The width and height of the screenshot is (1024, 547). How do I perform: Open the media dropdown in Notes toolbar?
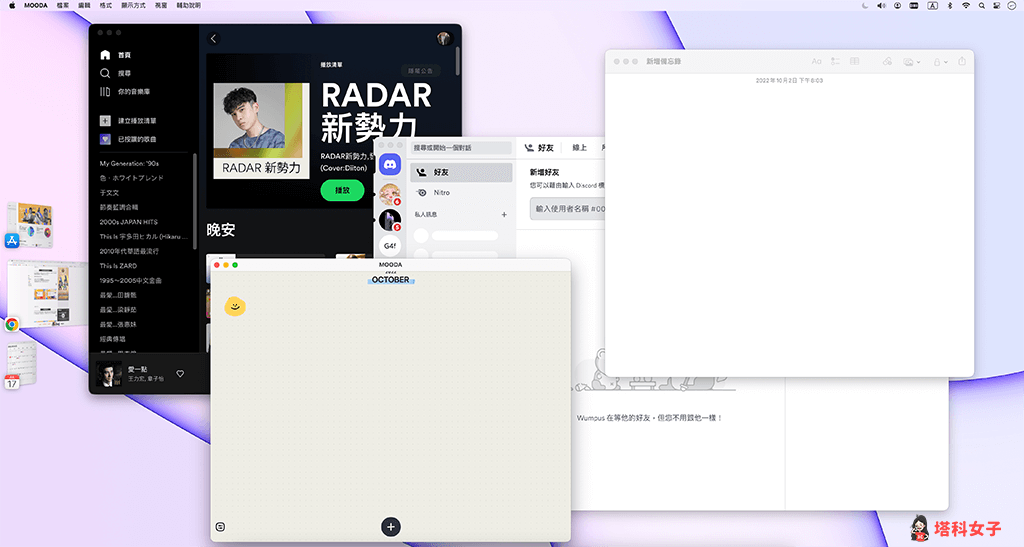911,61
